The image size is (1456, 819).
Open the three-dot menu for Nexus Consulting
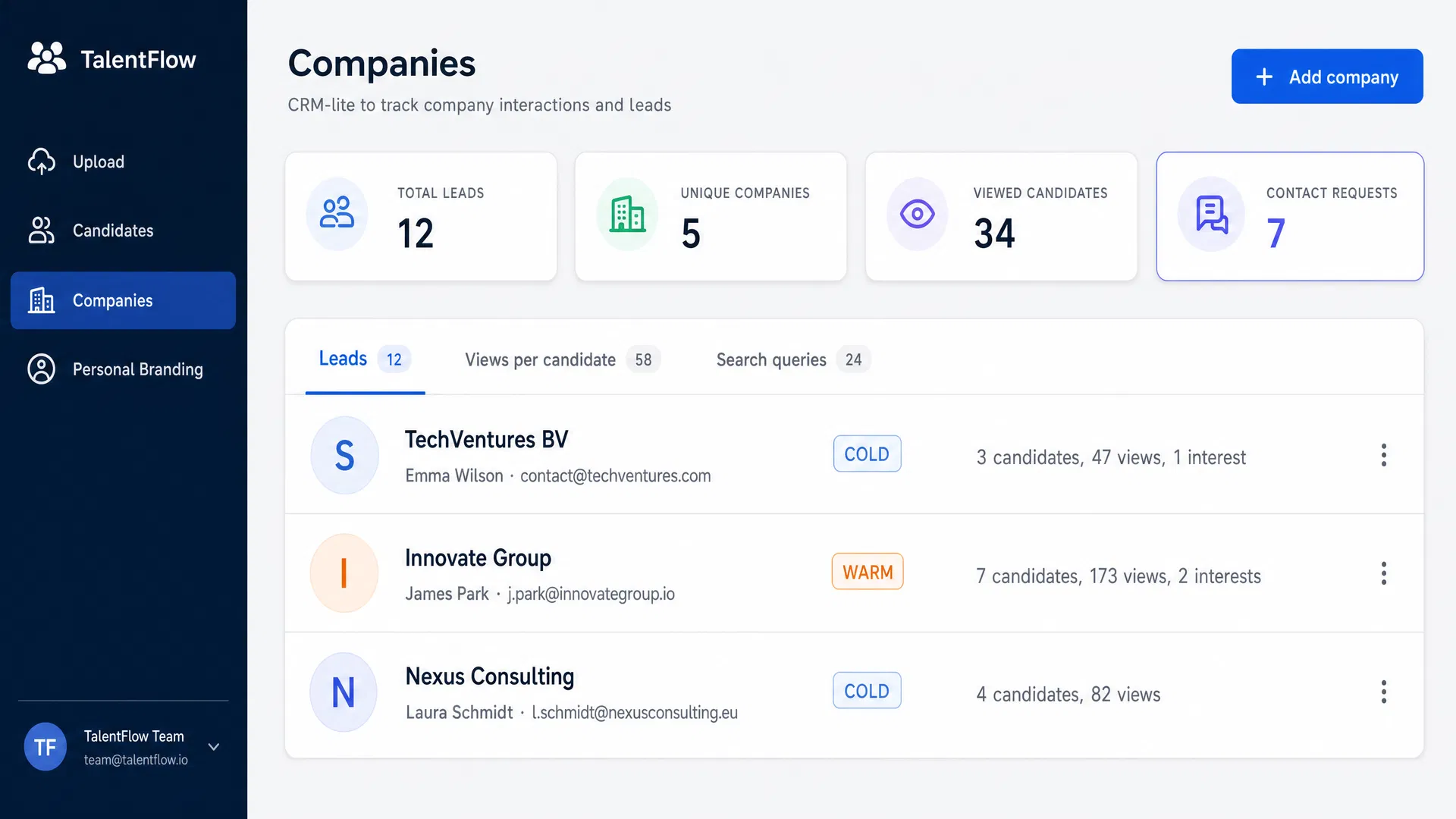pyautogui.click(x=1384, y=692)
